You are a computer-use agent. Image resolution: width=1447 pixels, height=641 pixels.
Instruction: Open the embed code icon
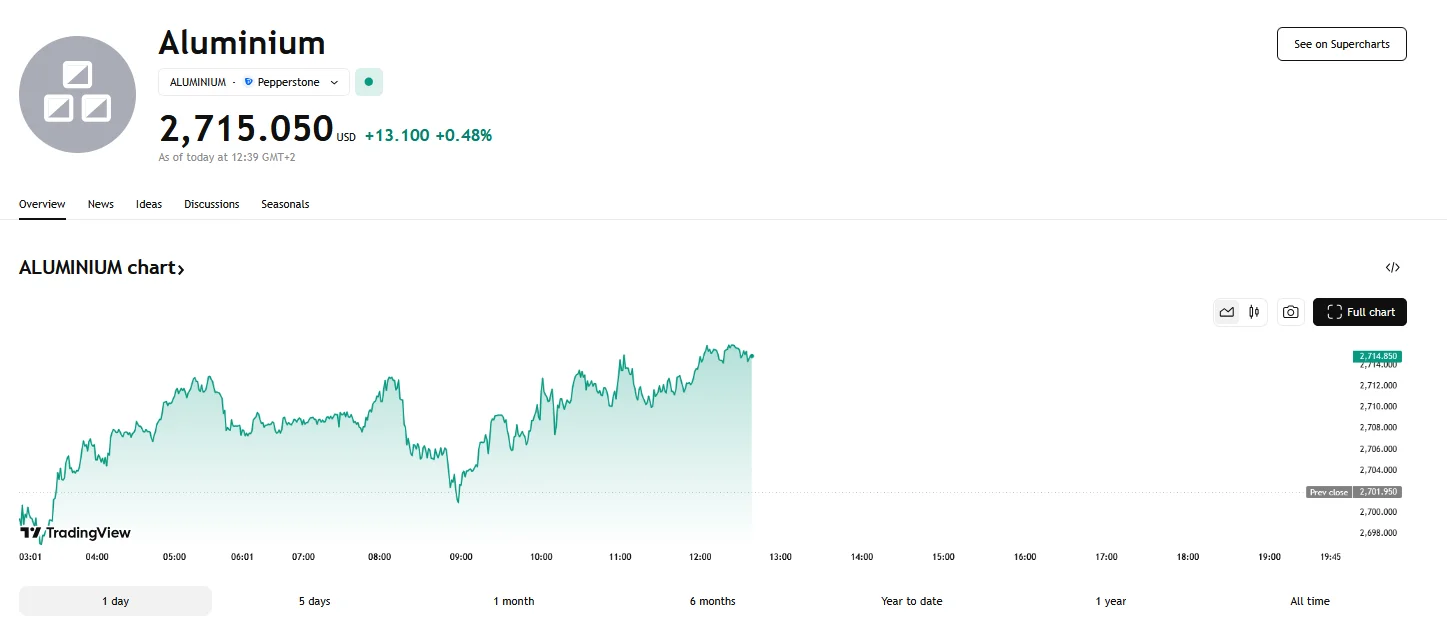1392,267
